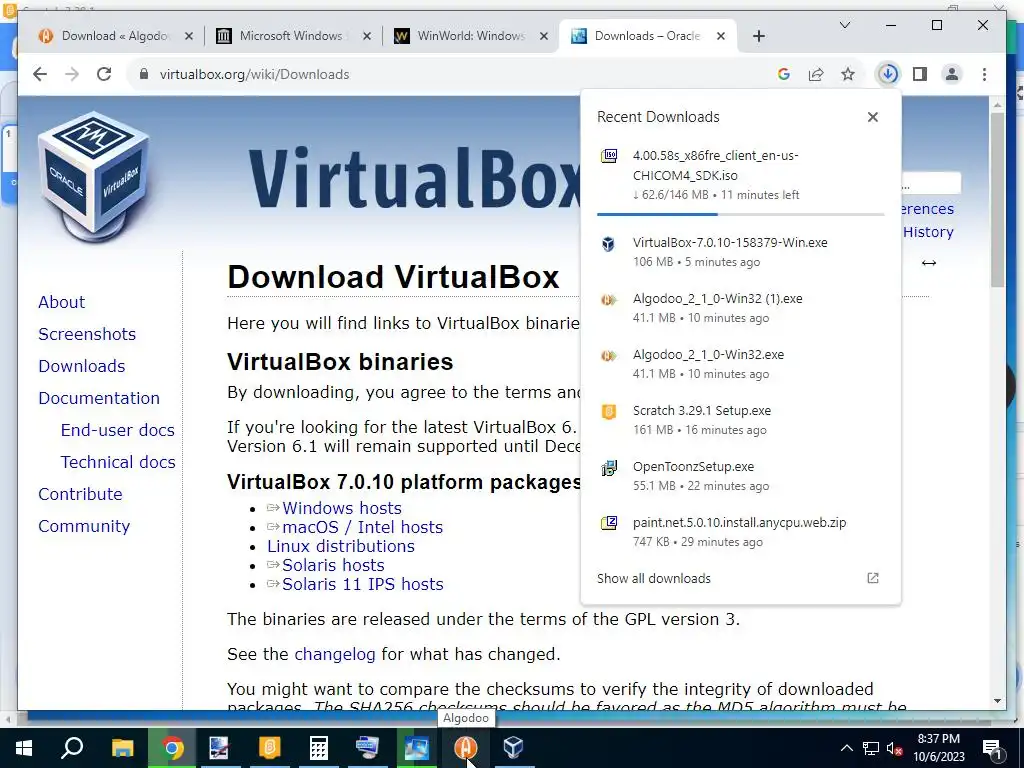Select the CHICOM4_SDK.iso download entry
The width and height of the screenshot is (1024, 768).
tap(741, 175)
